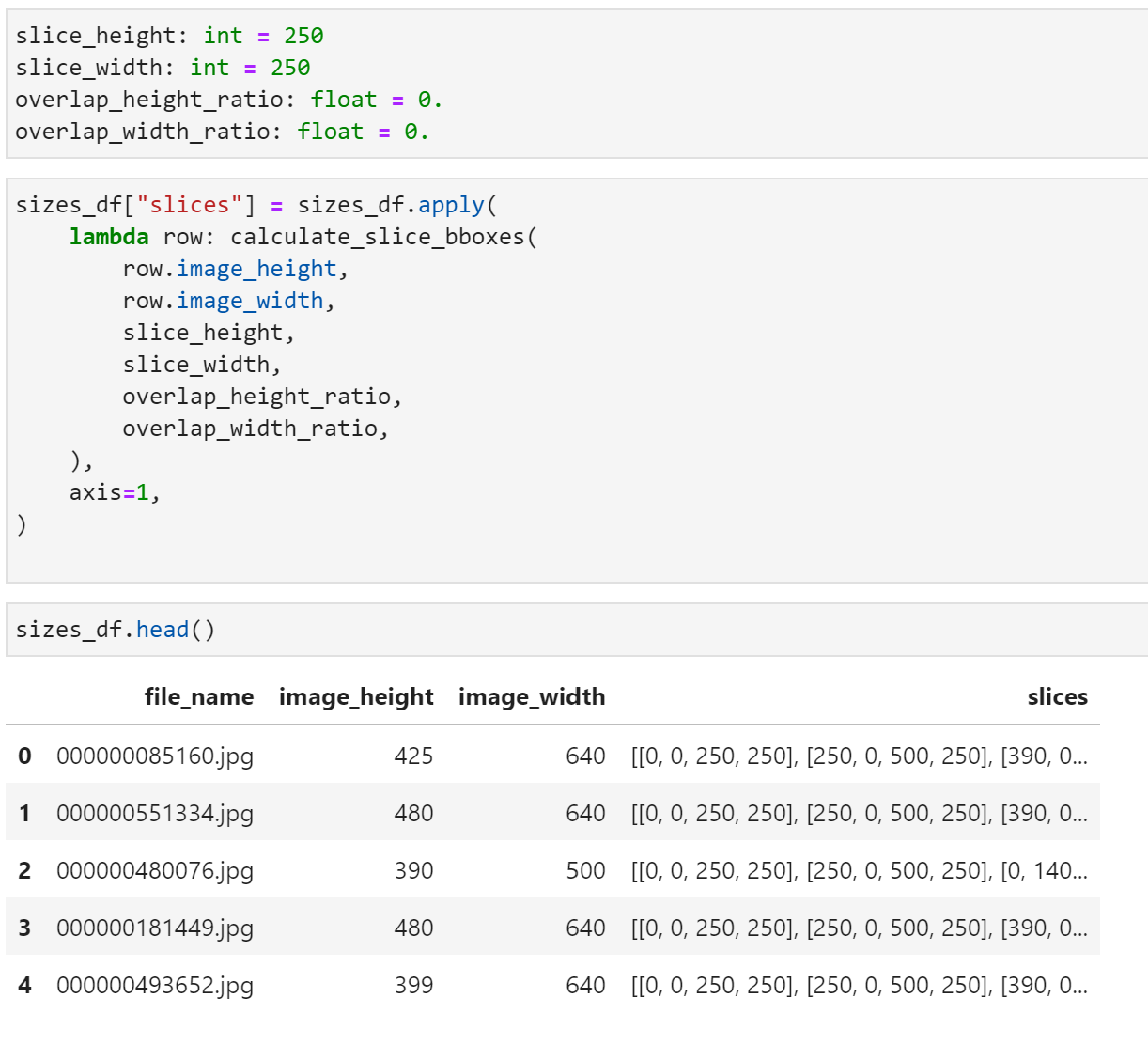Select the cell 000000085160.jpg
Image resolution: width=1148 pixels, height=1045 pixels.
(x=155, y=756)
